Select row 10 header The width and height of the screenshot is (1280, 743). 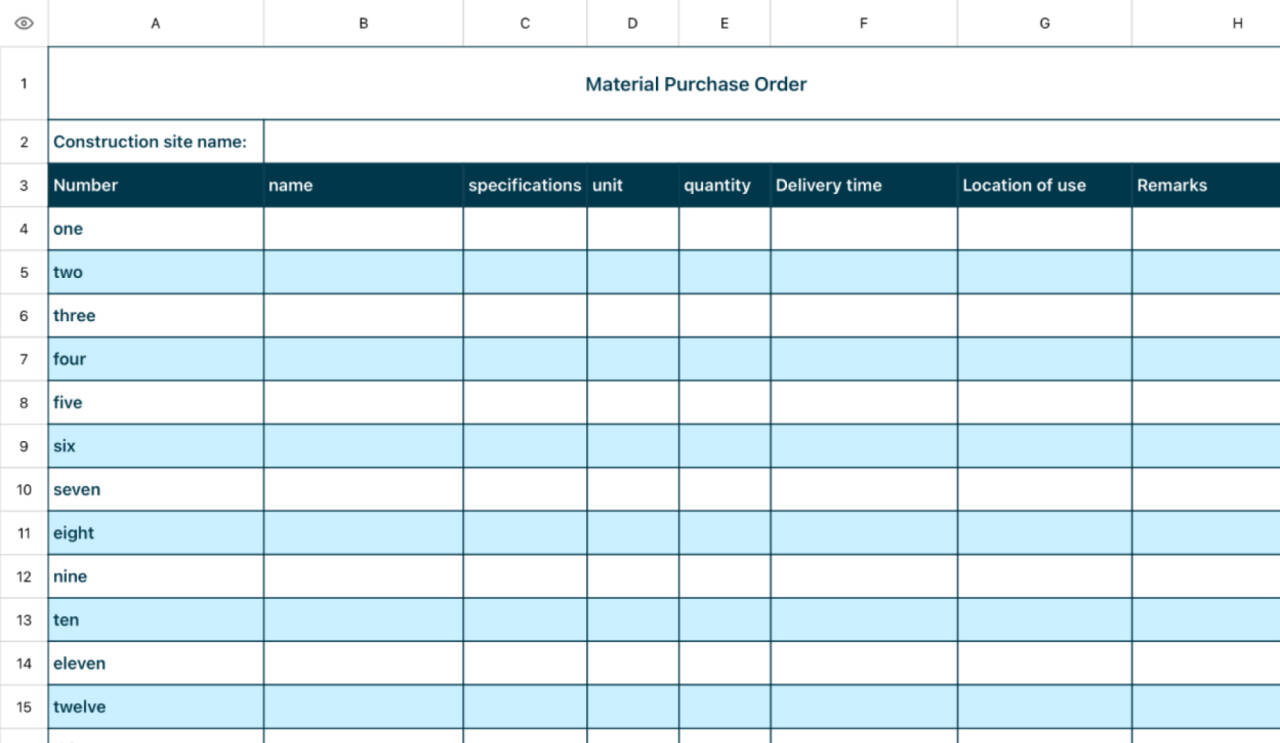point(24,490)
